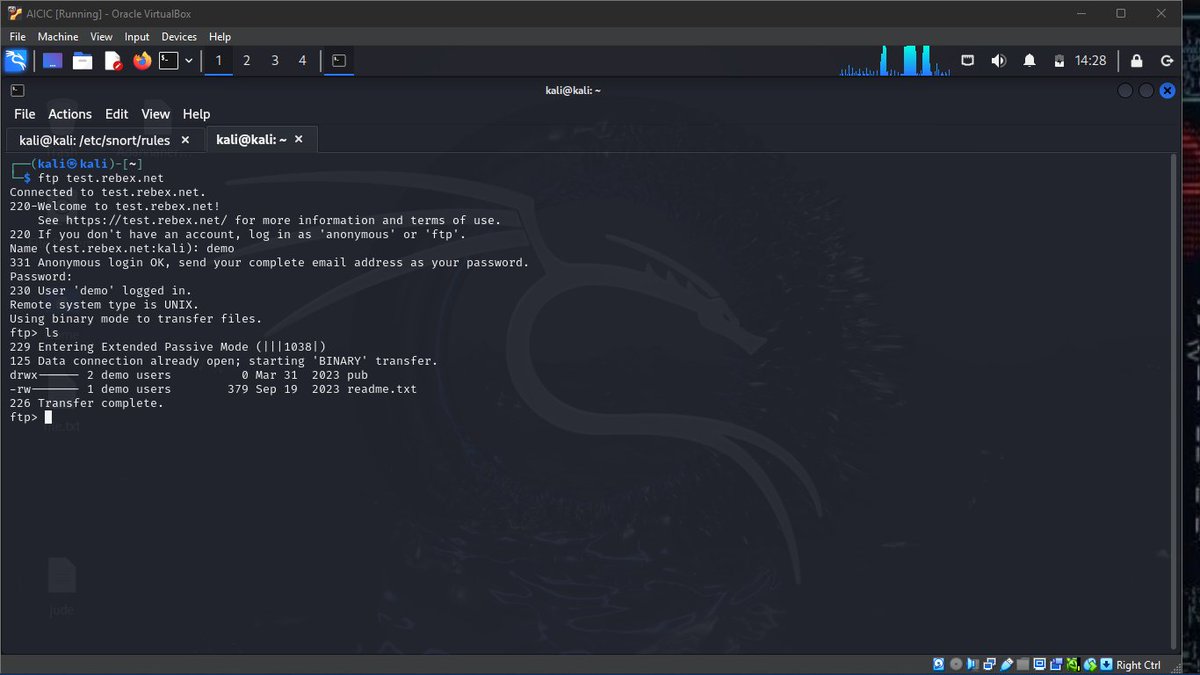Screen dimensions: 1200x675
Task: Click the VirtualBox USB status icon
Action: click(1007, 664)
